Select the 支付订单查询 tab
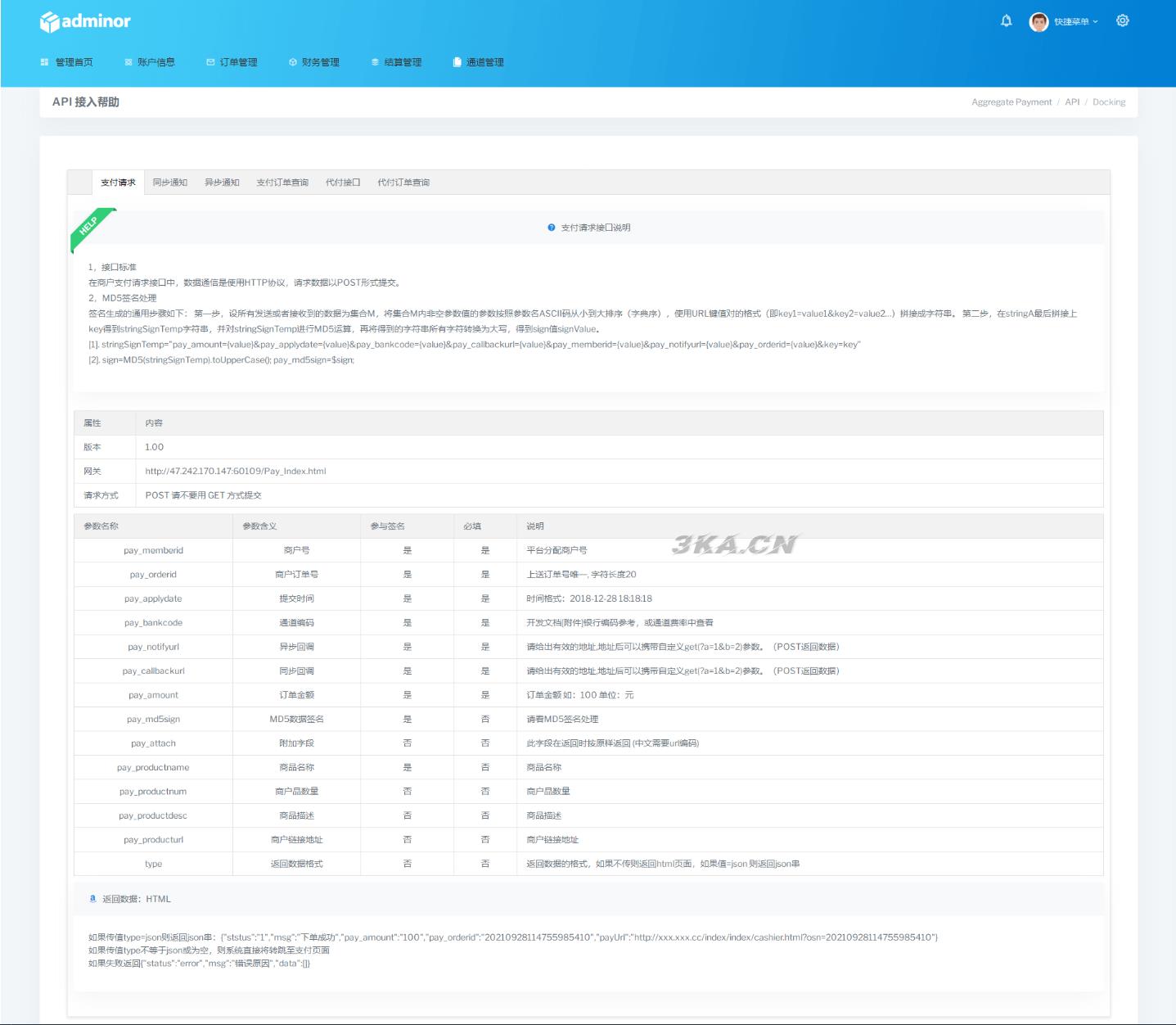 pyautogui.click(x=282, y=183)
